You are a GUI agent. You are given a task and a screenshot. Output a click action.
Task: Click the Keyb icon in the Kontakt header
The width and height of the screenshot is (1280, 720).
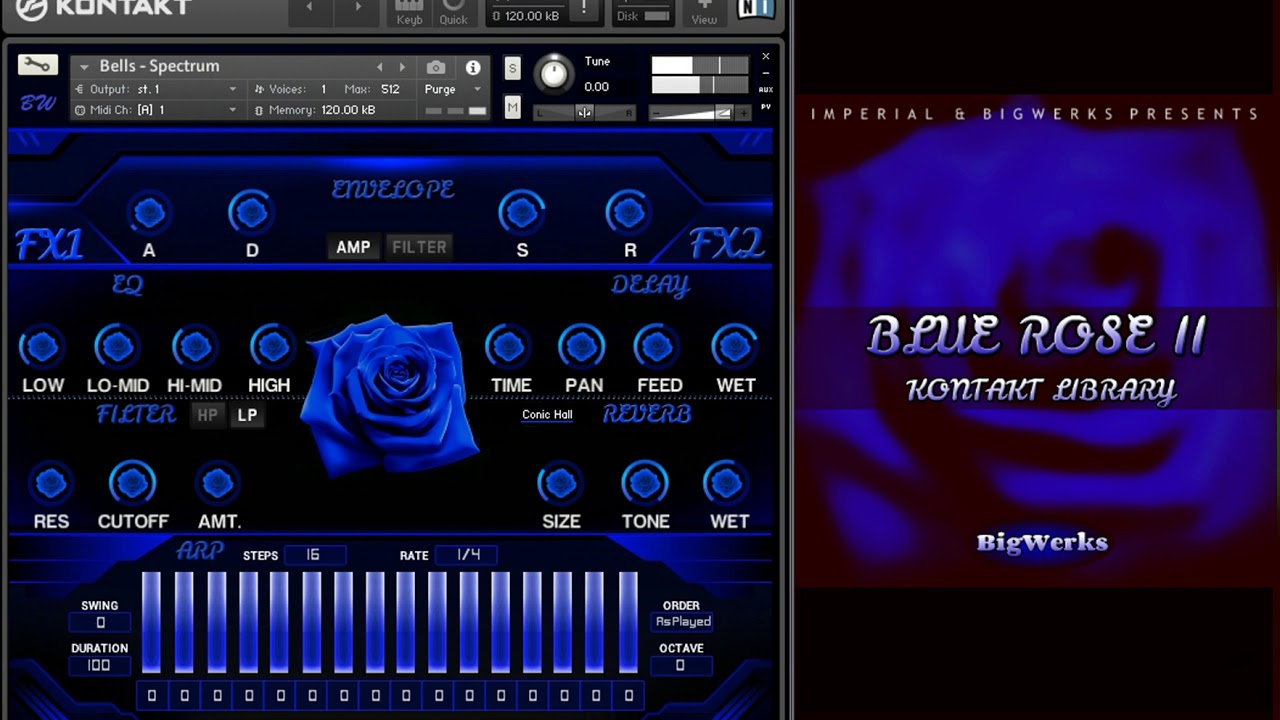click(409, 13)
